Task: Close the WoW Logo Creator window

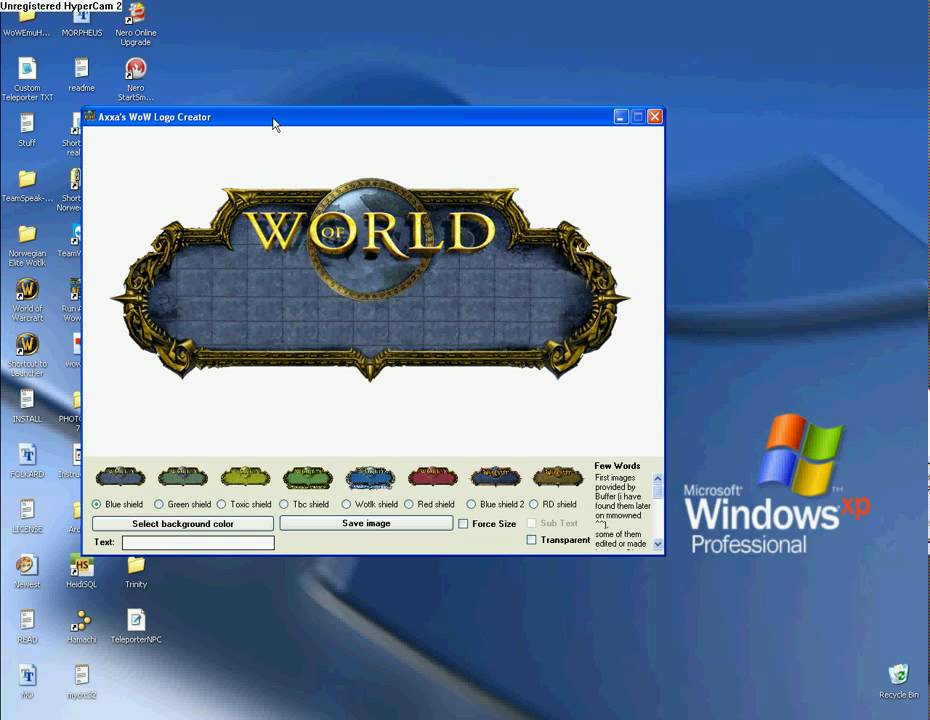Action: (655, 117)
